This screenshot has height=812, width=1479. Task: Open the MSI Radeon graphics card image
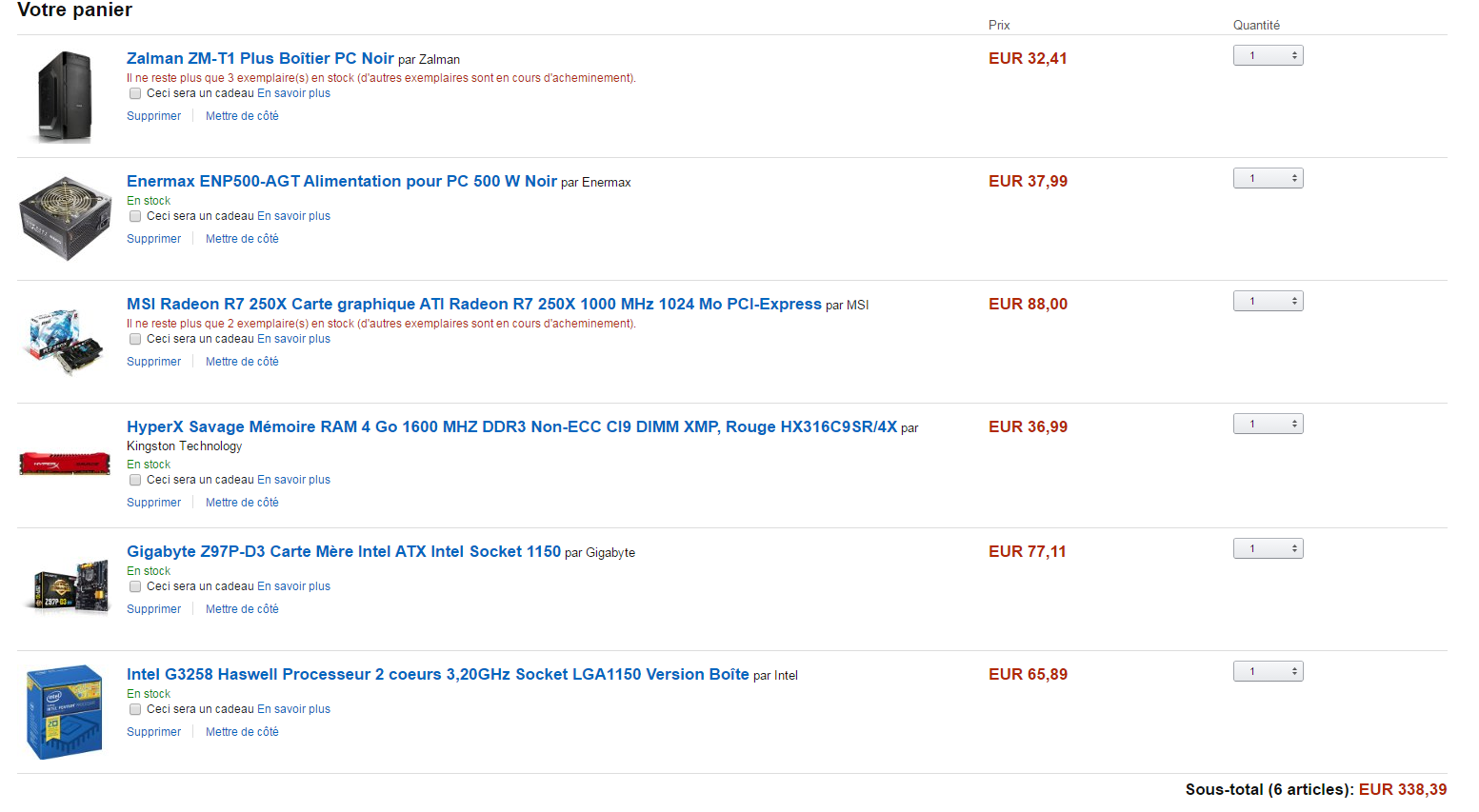pyautogui.click(x=65, y=341)
